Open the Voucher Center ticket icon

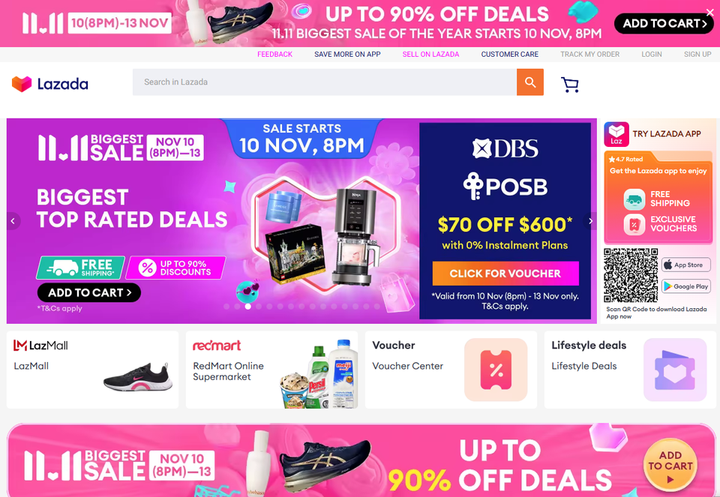coord(496,370)
